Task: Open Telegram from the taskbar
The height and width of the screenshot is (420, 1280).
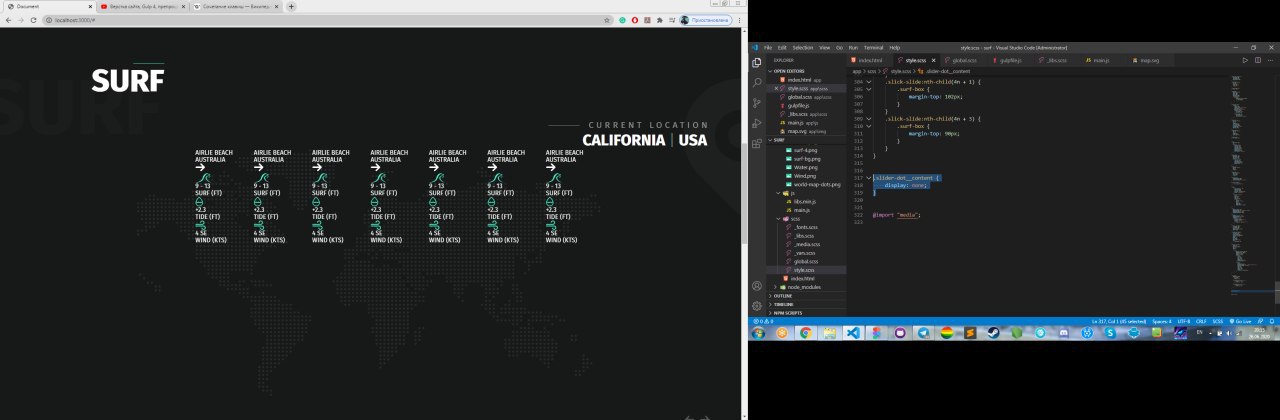Action: 923,333
